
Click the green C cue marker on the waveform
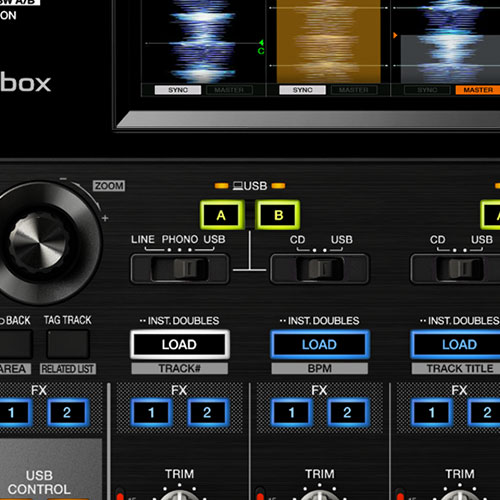click(x=261, y=51)
